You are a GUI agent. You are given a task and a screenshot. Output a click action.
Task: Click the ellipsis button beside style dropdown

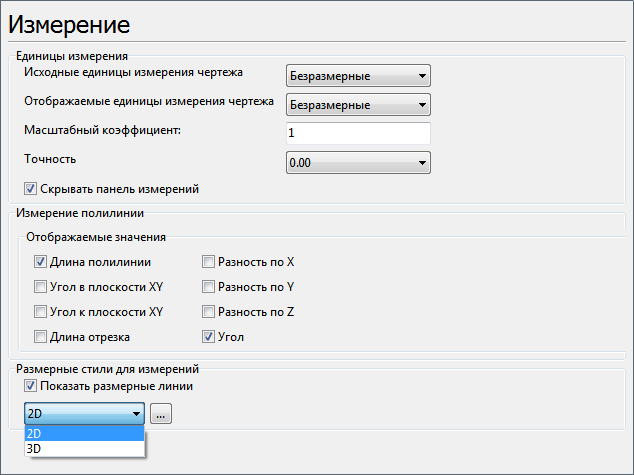[161, 413]
